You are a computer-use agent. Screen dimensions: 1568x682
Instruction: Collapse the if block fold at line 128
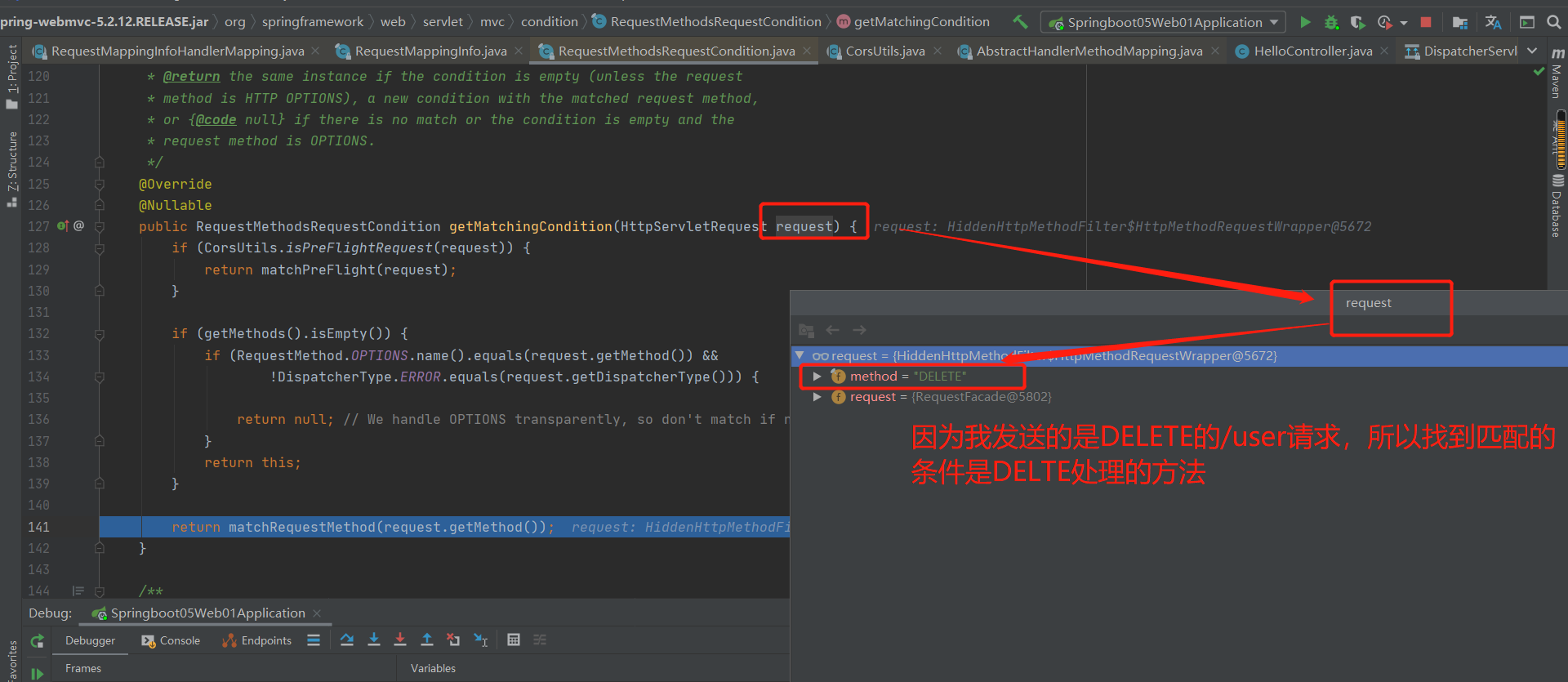(x=100, y=248)
